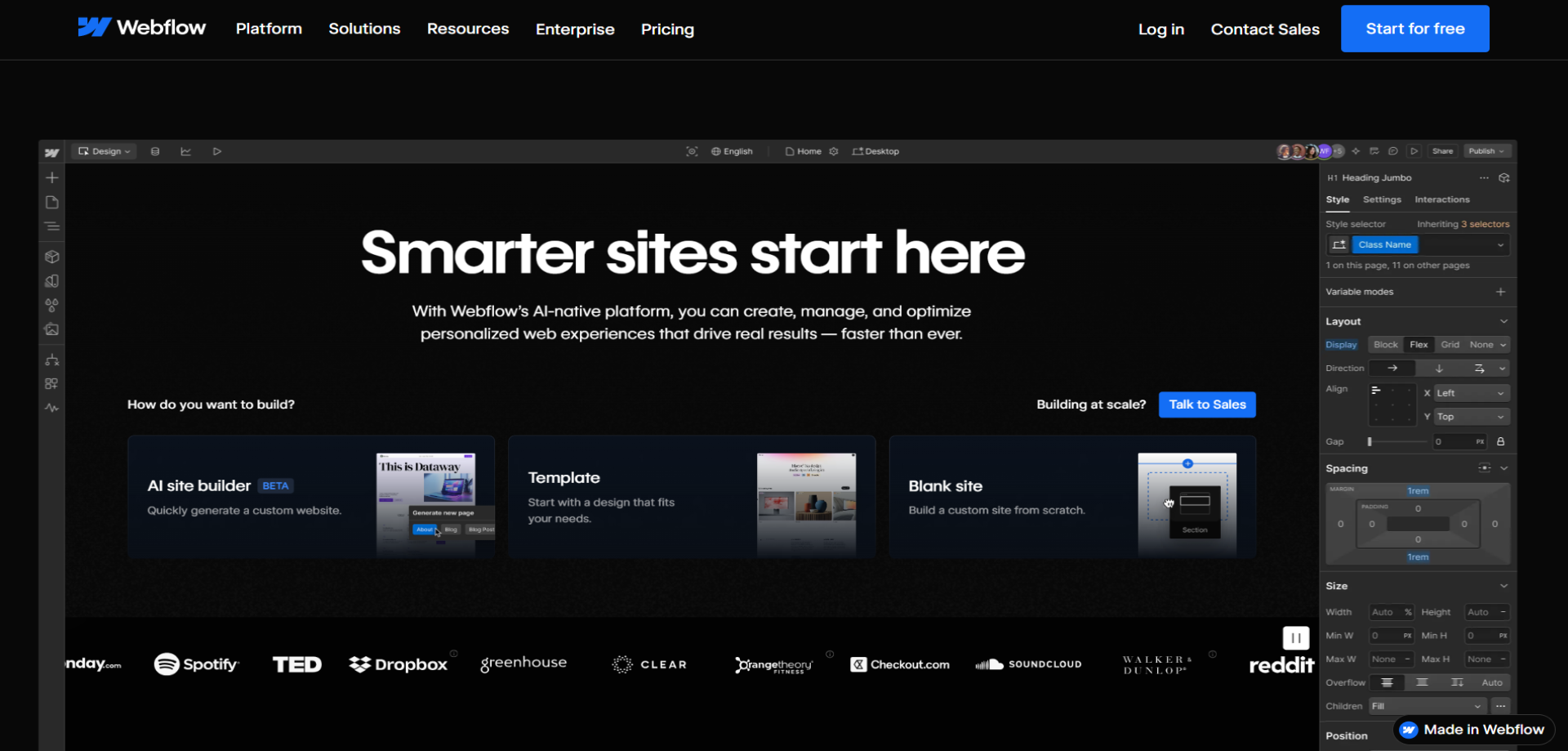The height and width of the screenshot is (751, 1568).
Task: Open the Add elements panel plus icon
Action: (51, 177)
